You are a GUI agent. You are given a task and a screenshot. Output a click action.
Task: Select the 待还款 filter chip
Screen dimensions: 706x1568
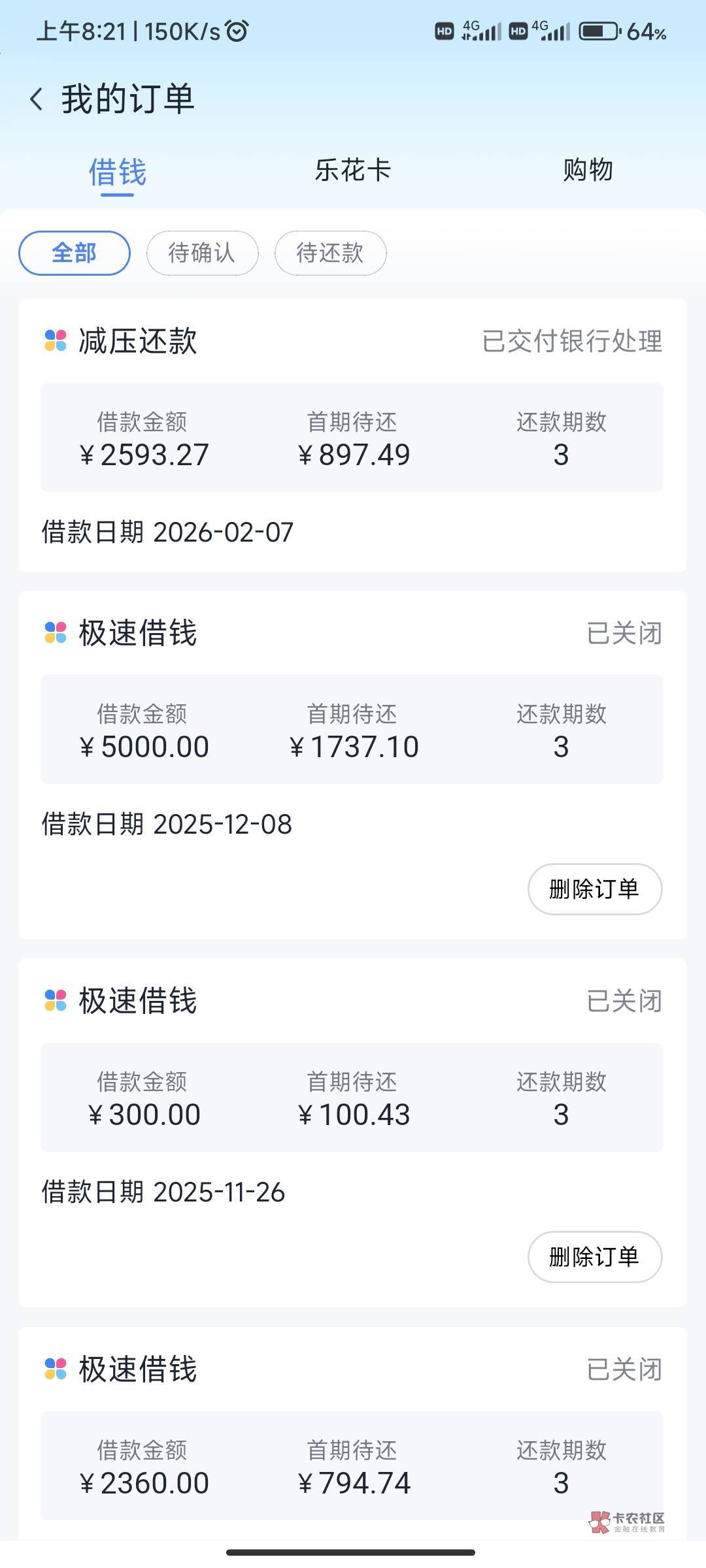click(330, 253)
